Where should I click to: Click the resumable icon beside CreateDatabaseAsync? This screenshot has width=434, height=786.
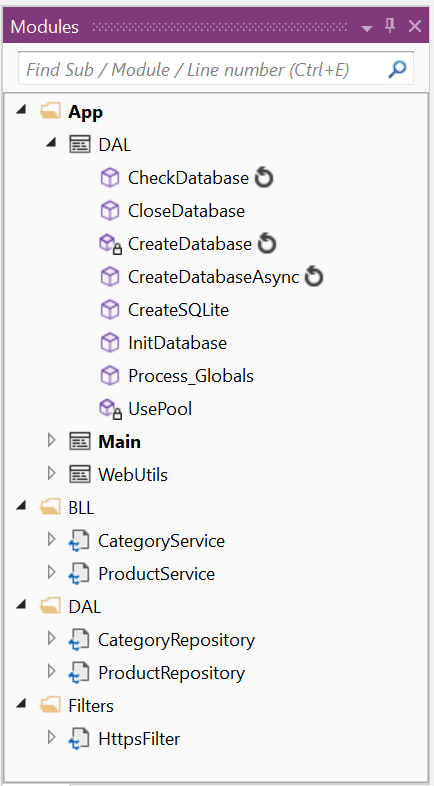coord(314,277)
